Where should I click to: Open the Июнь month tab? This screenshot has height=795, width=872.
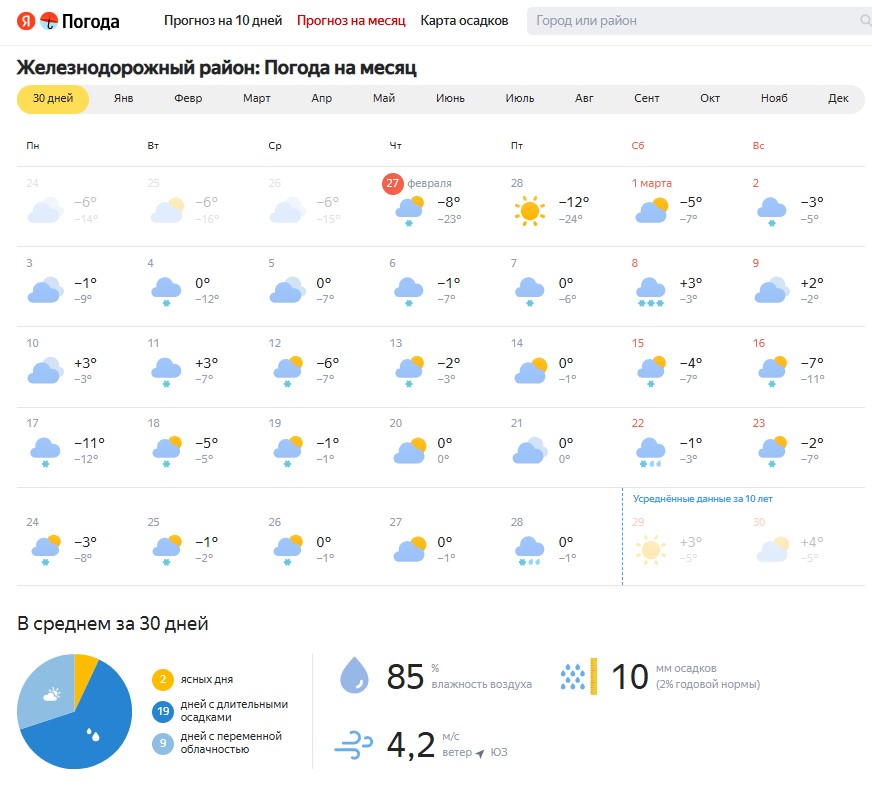pos(450,98)
